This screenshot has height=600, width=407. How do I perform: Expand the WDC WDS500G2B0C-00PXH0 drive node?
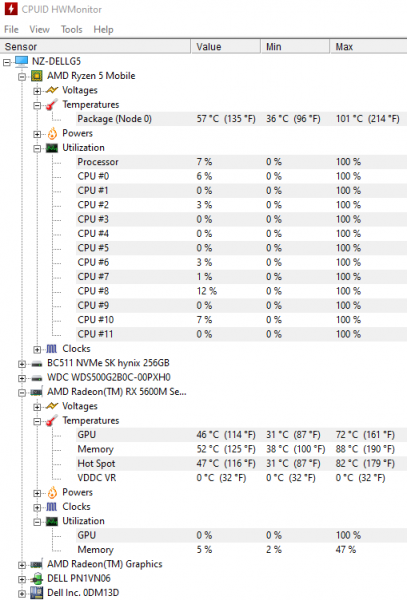pos(22,378)
